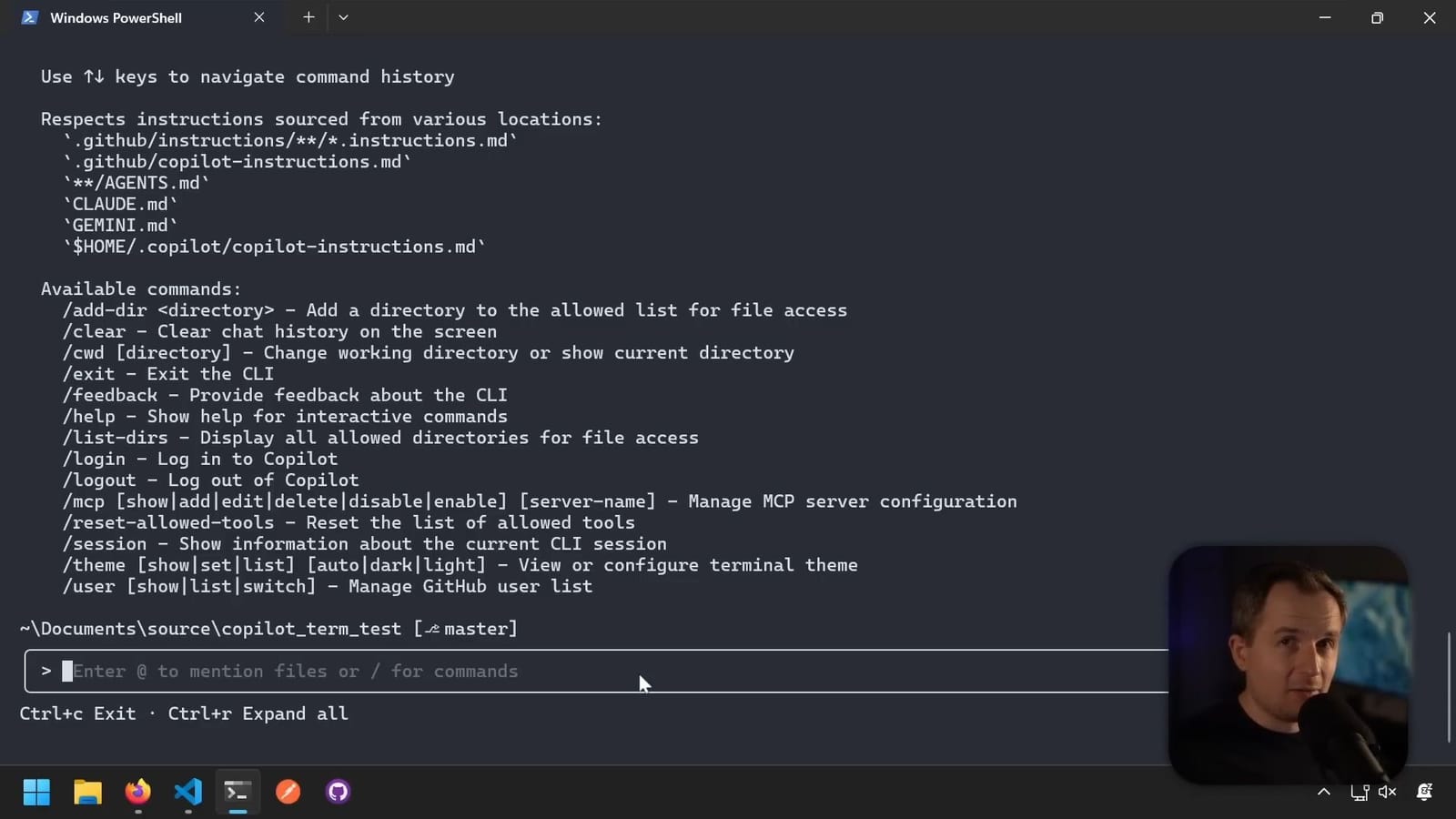This screenshot has height=819, width=1456.
Task: Switch to the Windows PowerShell tab
Action: pyautogui.click(x=116, y=17)
